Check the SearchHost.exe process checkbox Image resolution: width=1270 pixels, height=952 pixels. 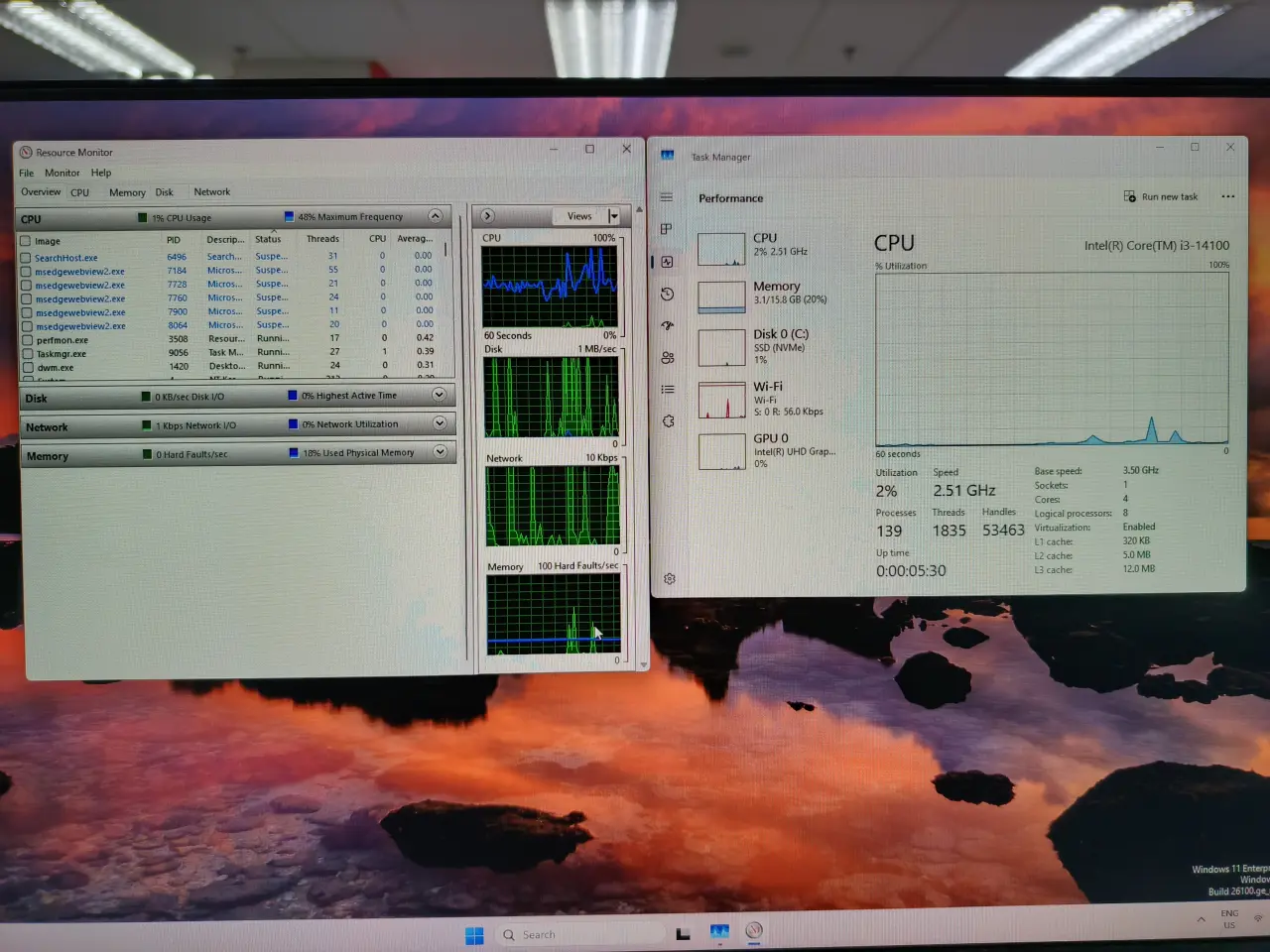(26, 258)
